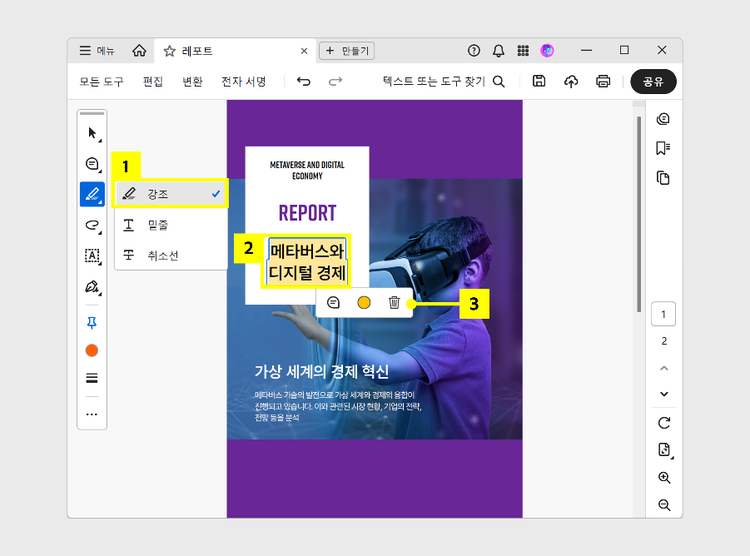Zoom out with magnifier minus
Image resolution: width=750 pixels, height=556 pixels.
click(x=664, y=505)
